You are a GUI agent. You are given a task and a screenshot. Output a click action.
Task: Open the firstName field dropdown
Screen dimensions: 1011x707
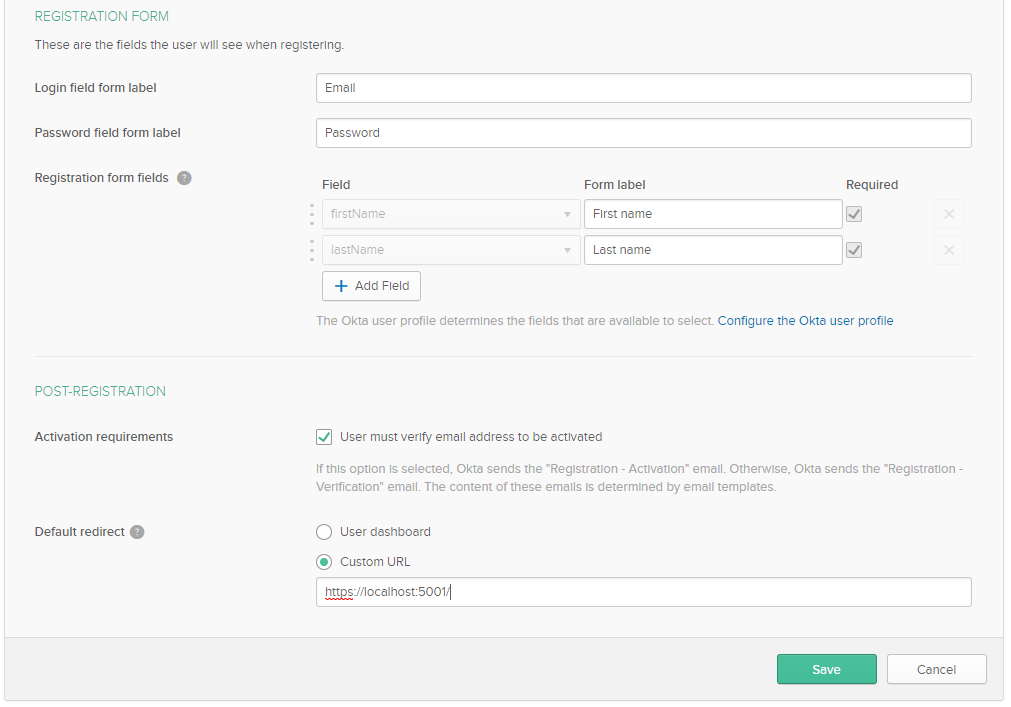(x=451, y=214)
